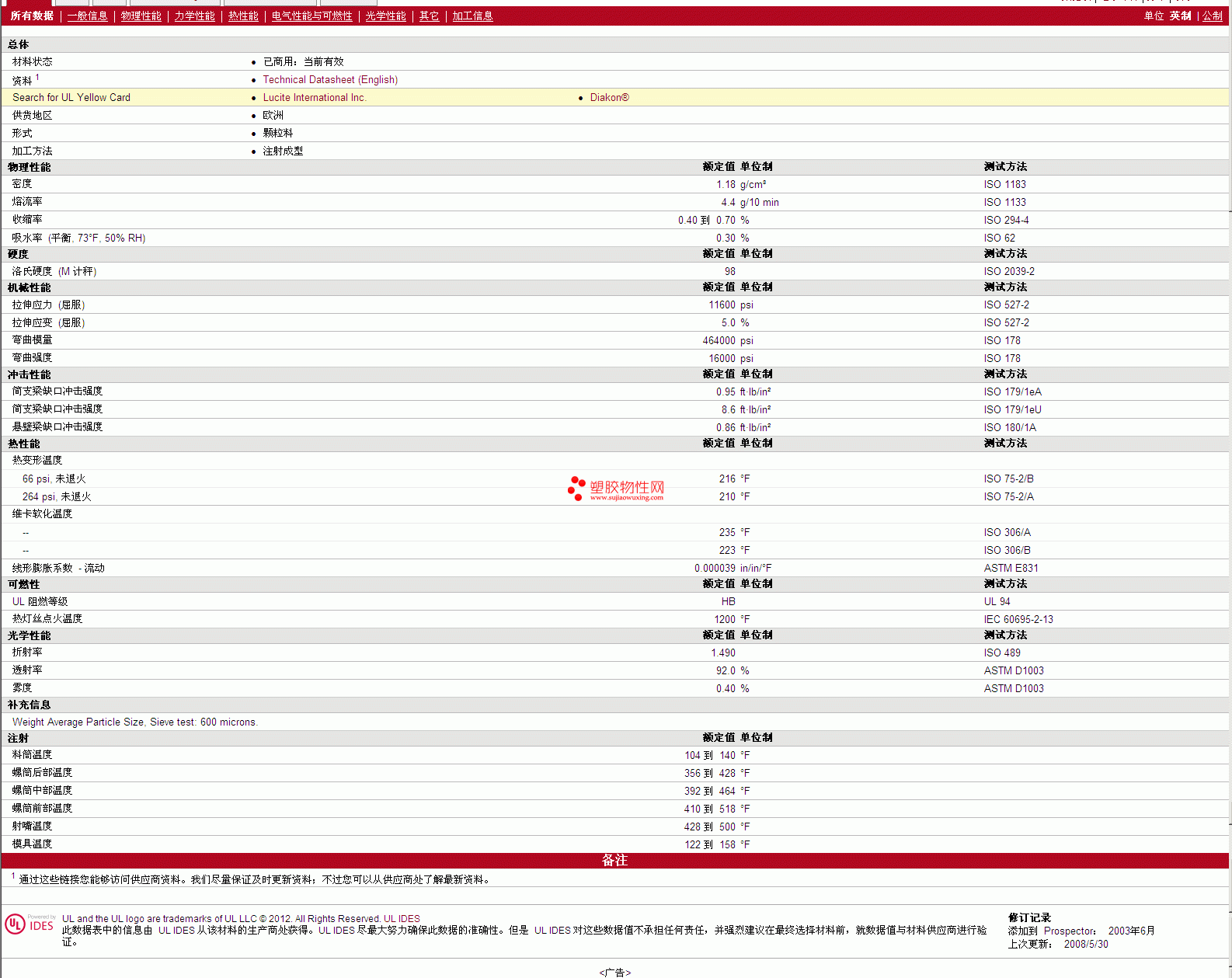Switch units to 公制
The image size is (1232, 978).
pos(1212,16)
